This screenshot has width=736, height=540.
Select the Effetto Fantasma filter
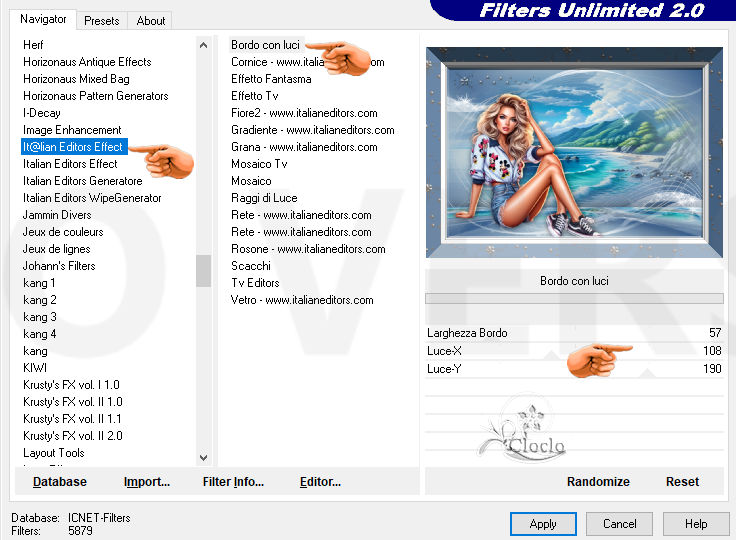(x=271, y=79)
